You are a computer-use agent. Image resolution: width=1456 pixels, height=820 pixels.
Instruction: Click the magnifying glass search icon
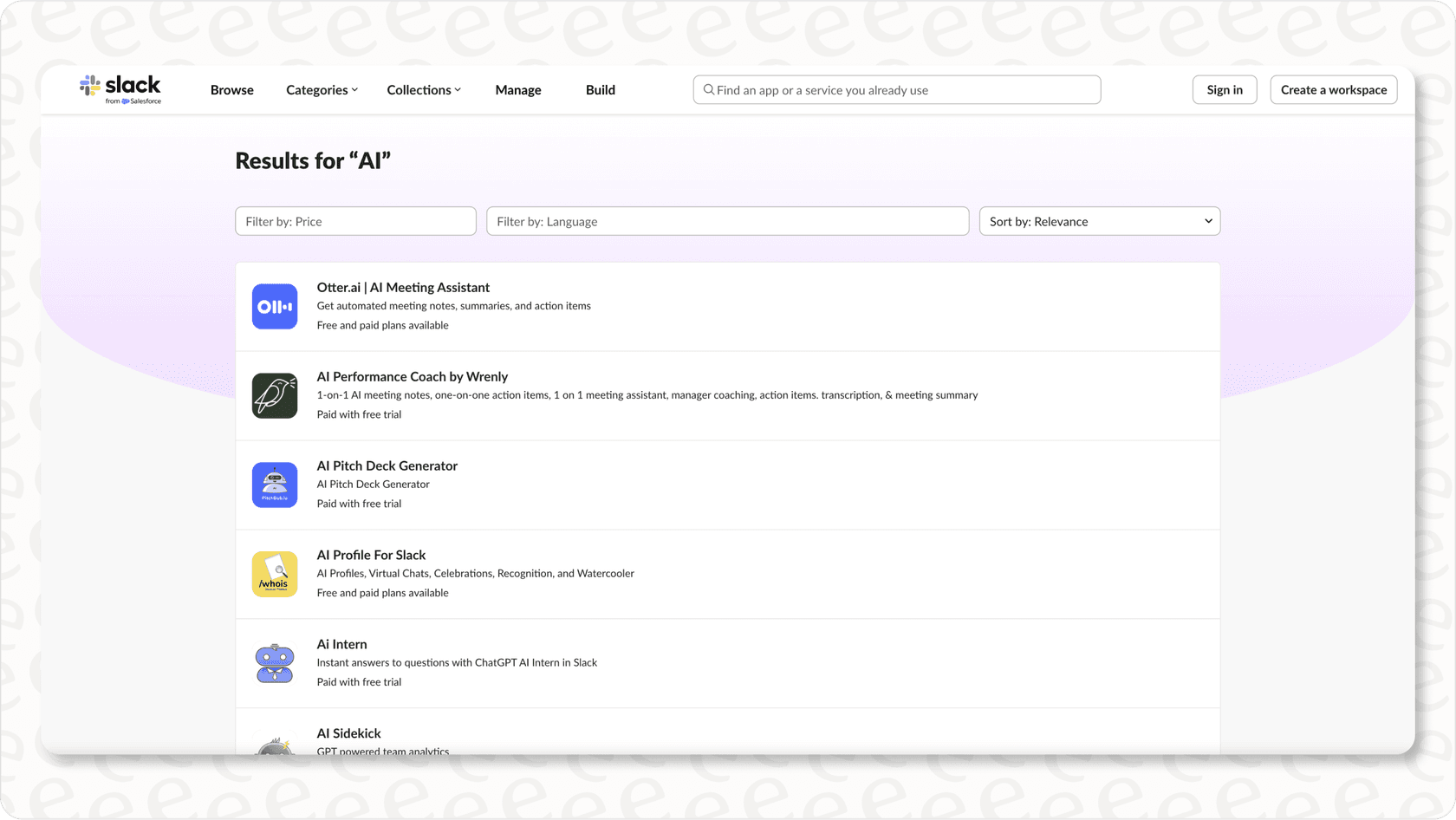(708, 89)
